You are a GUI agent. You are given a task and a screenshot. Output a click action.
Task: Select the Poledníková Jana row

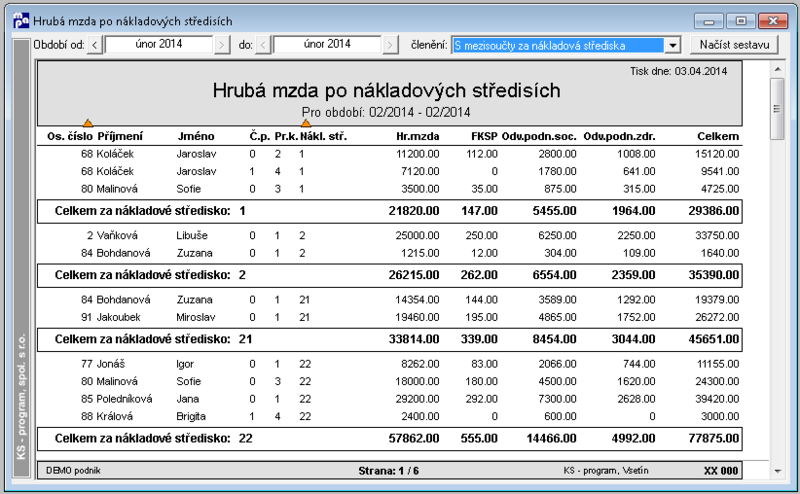(x=389, y=399)
